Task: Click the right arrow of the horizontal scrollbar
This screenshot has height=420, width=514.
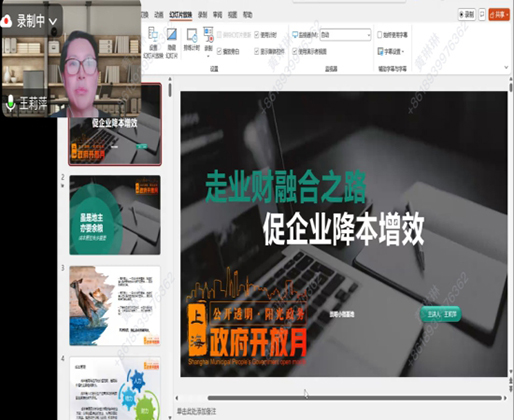Action: 505,398
